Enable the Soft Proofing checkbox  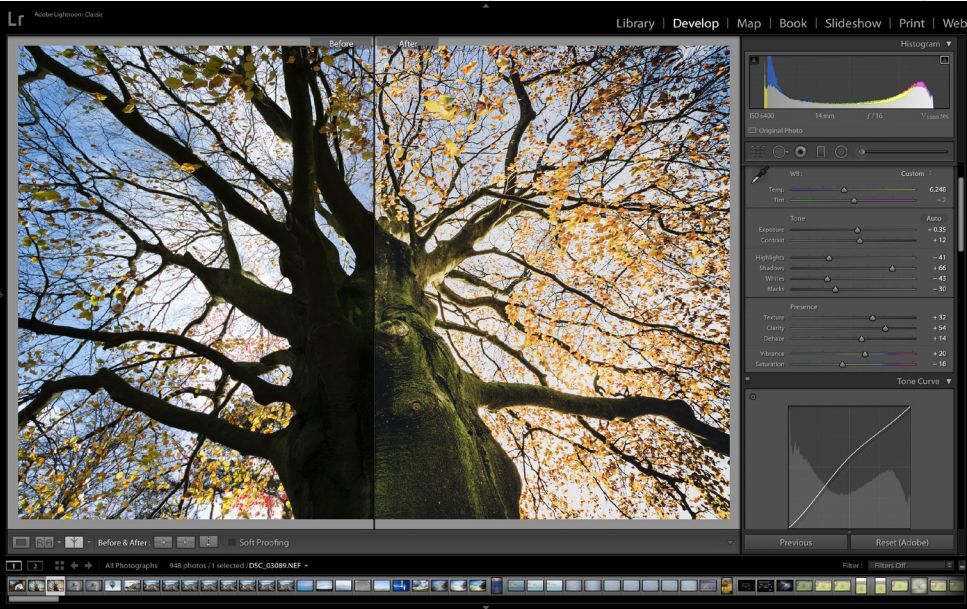pyautogui.click(x=232, y=542)
